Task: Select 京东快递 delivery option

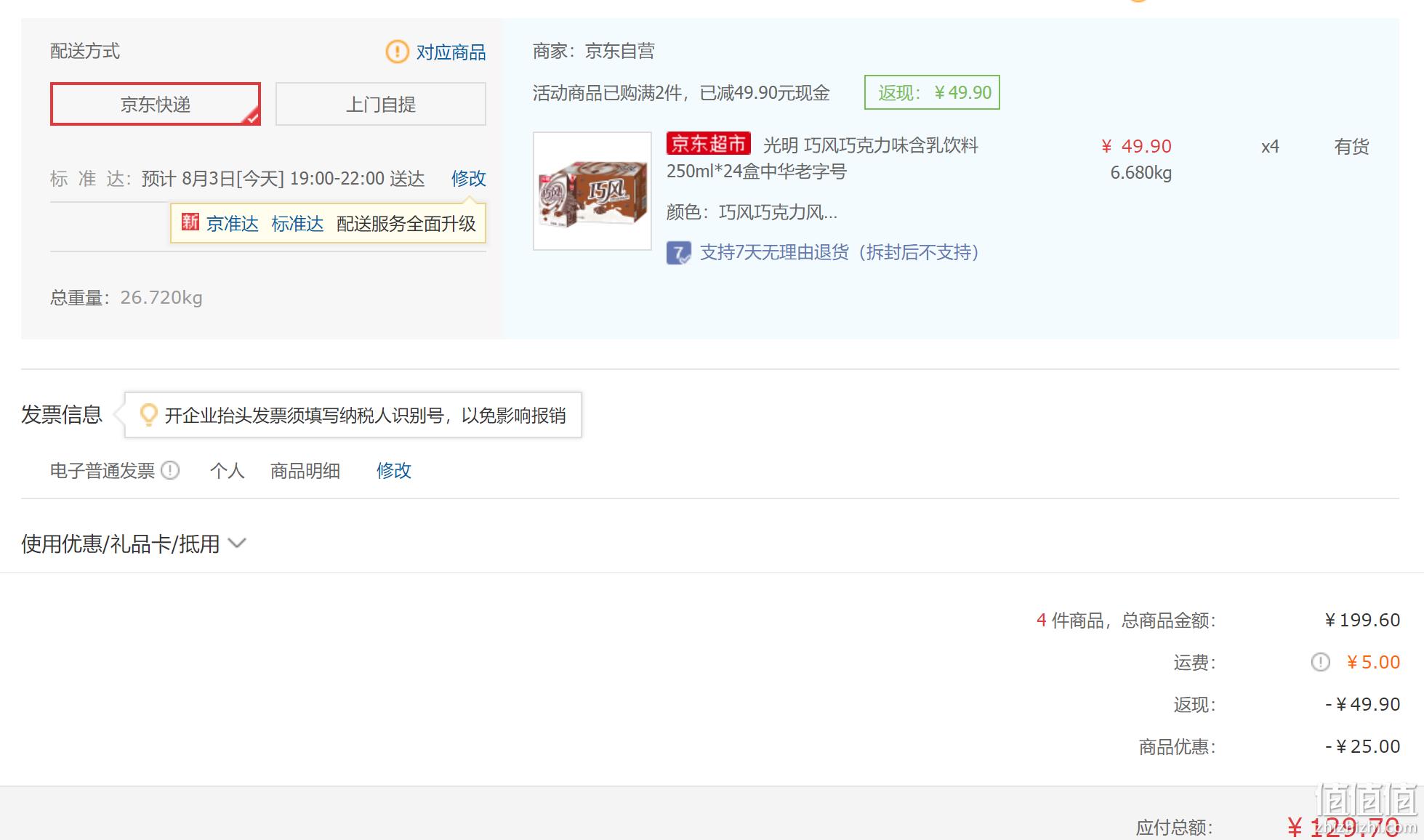Action: pyautogui.click(x=156, y=104)
